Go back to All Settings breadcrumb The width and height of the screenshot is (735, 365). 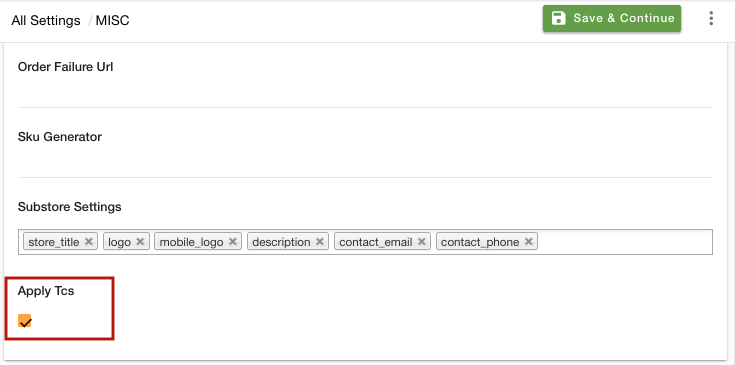[x=46, y=21]
